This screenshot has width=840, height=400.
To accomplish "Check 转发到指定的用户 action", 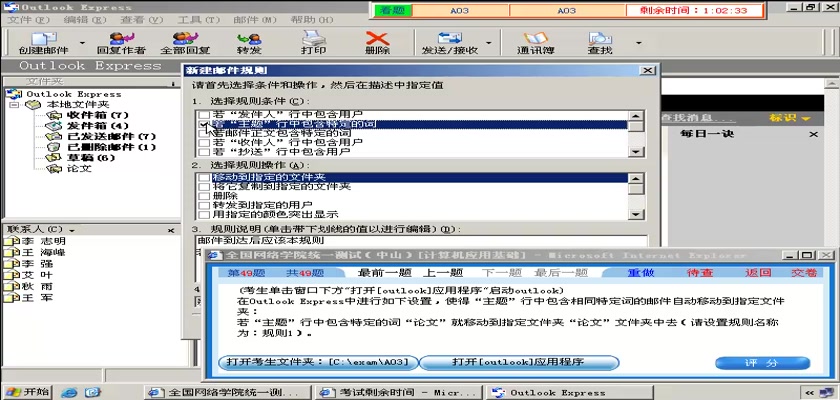I will (x=203, y=205).
